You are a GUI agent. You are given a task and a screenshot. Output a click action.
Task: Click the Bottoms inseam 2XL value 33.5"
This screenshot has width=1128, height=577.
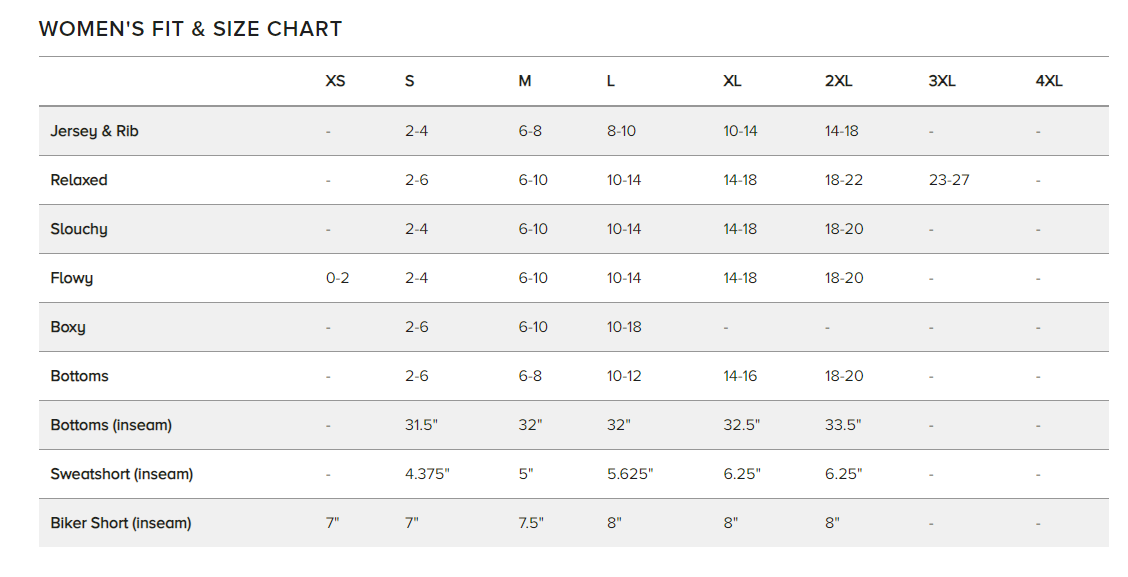[843, 425]
